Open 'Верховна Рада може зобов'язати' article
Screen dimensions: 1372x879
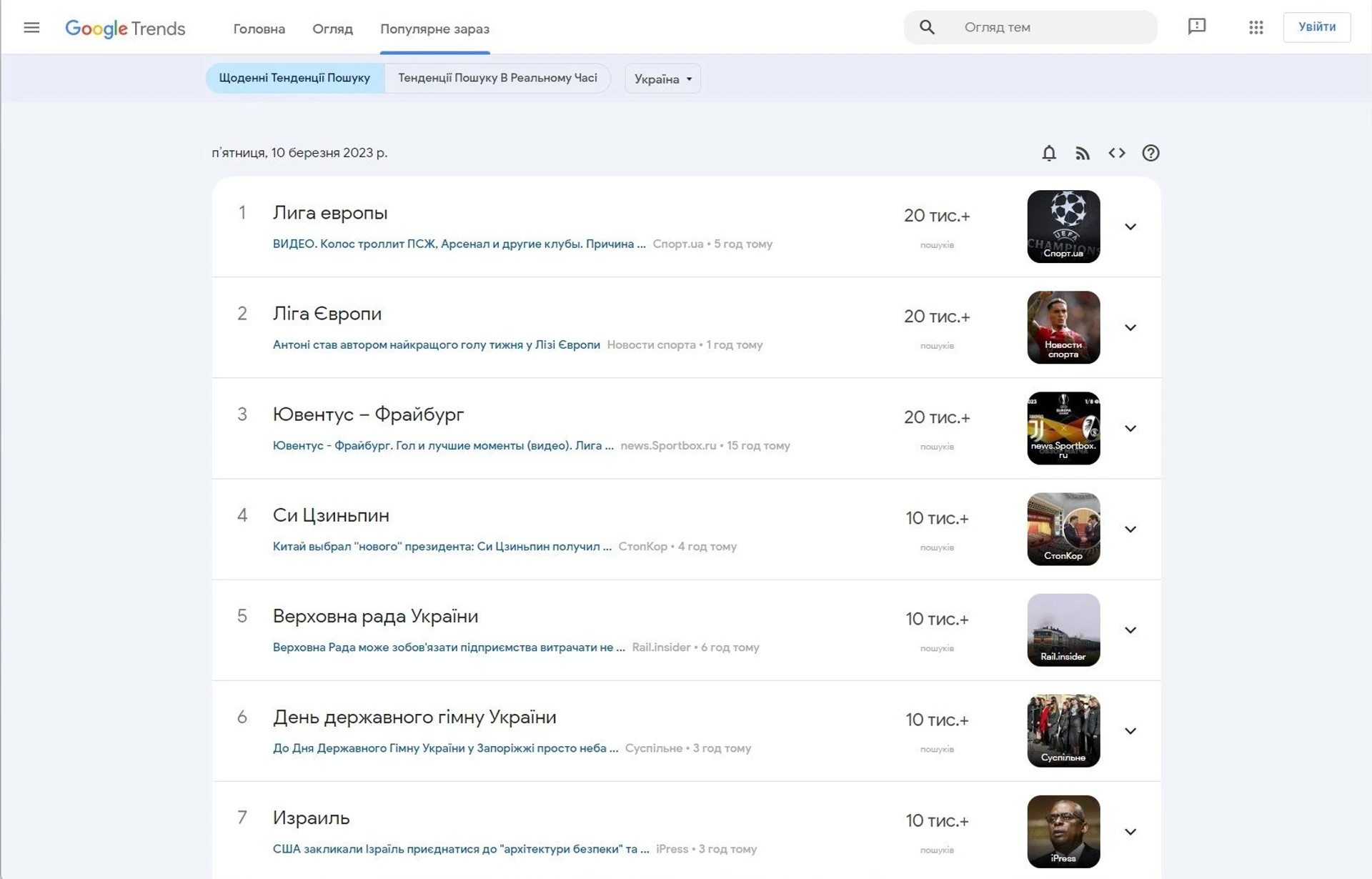449,647
